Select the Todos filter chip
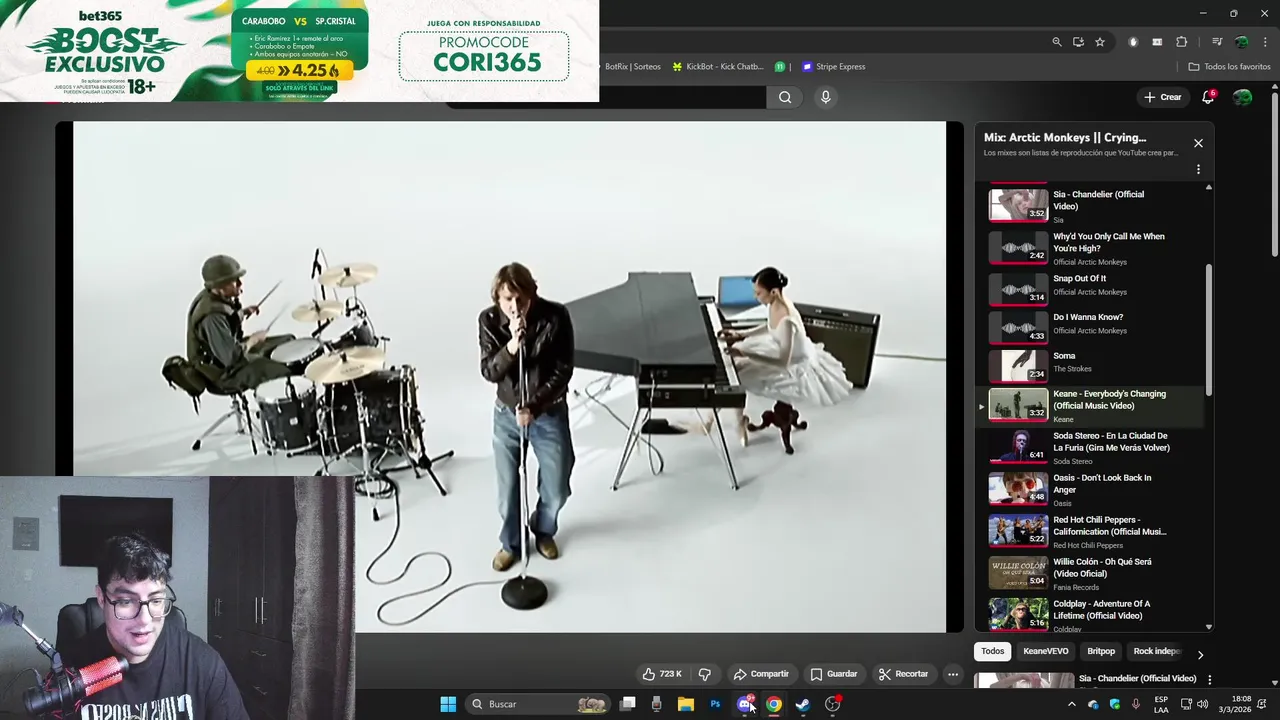 click(x=992, y=651)
